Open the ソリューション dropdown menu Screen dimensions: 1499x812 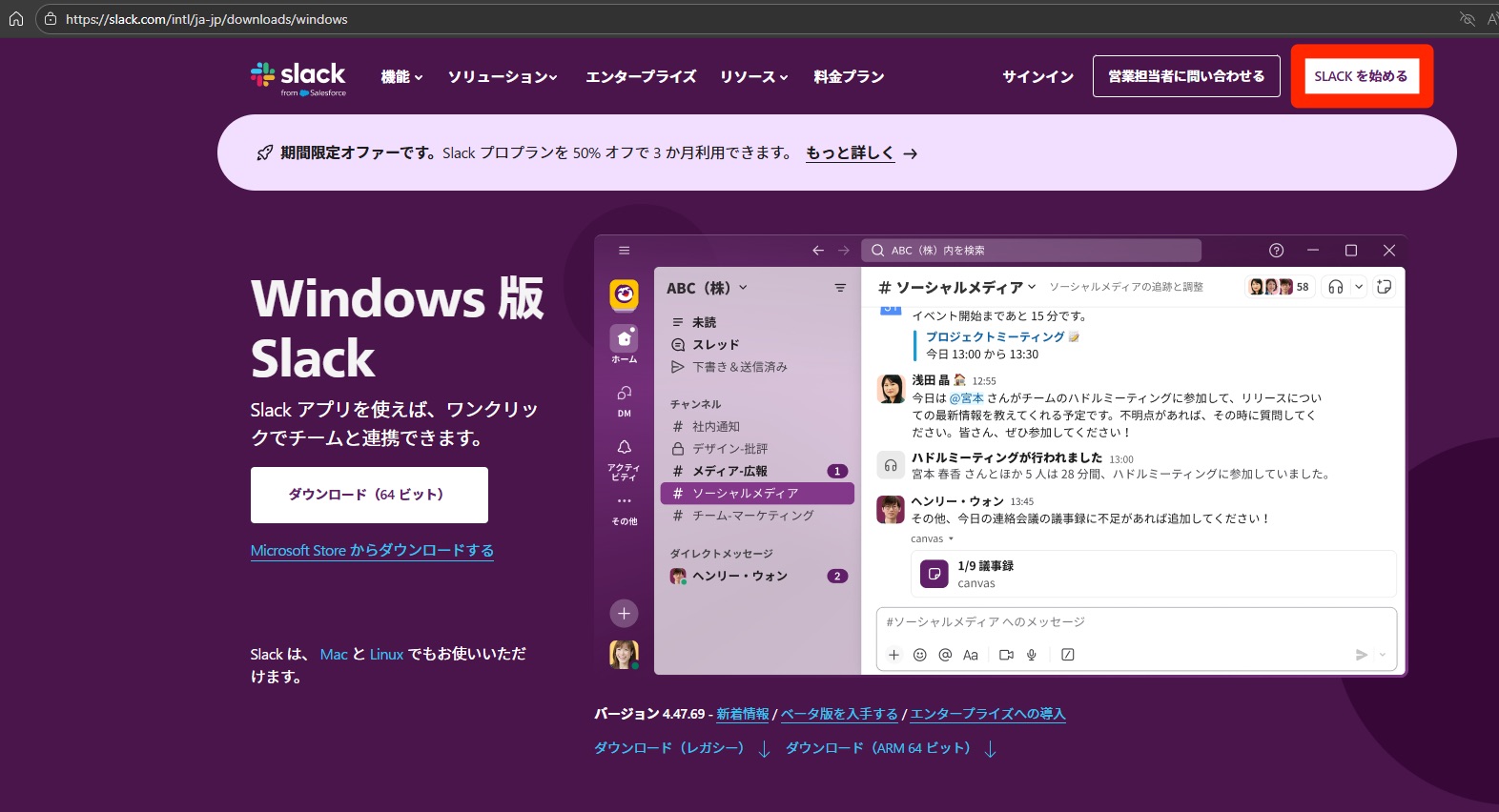[x=503, y=77]
